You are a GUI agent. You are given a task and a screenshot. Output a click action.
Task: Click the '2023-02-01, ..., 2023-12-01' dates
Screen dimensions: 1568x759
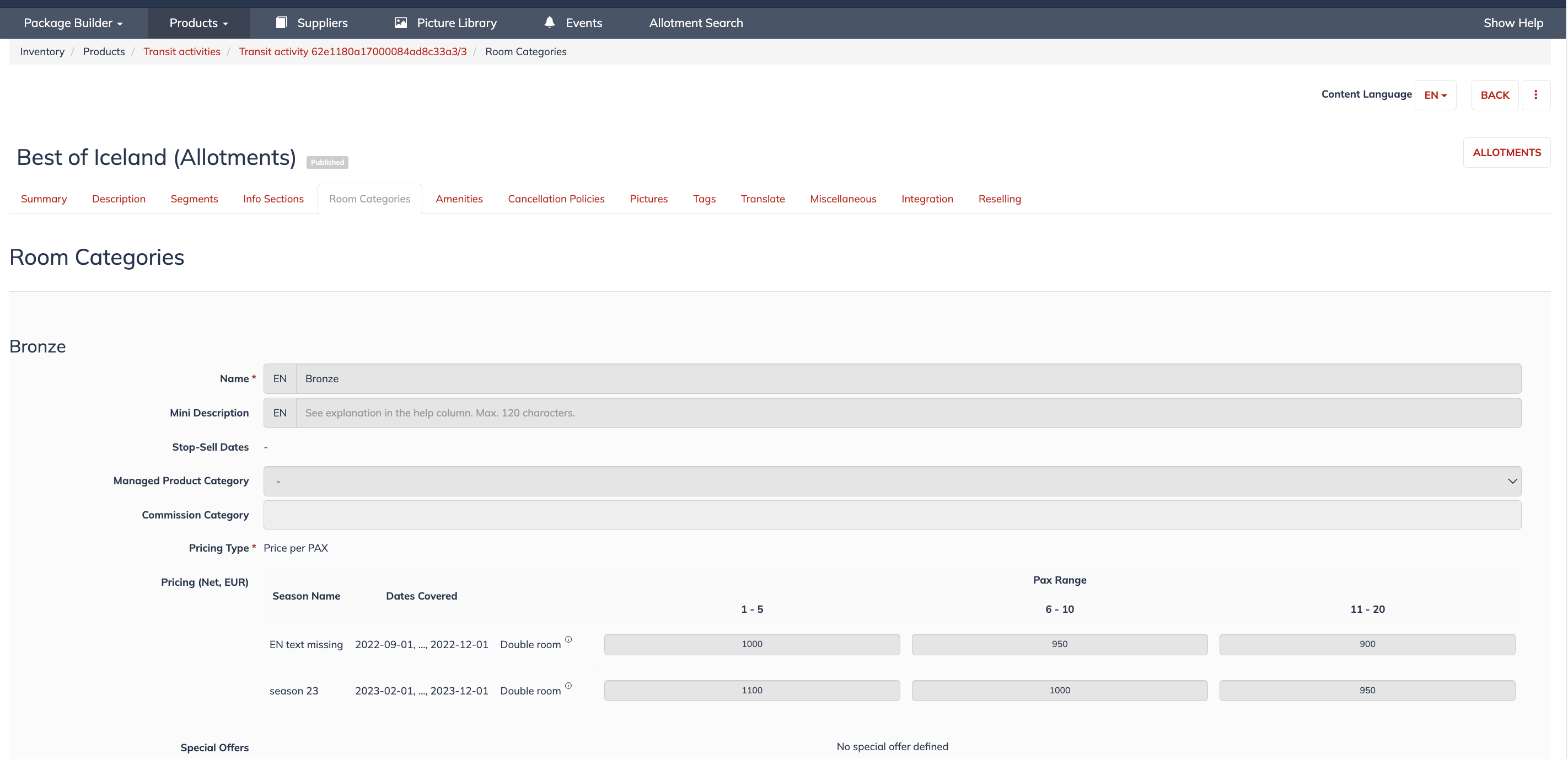422,691
